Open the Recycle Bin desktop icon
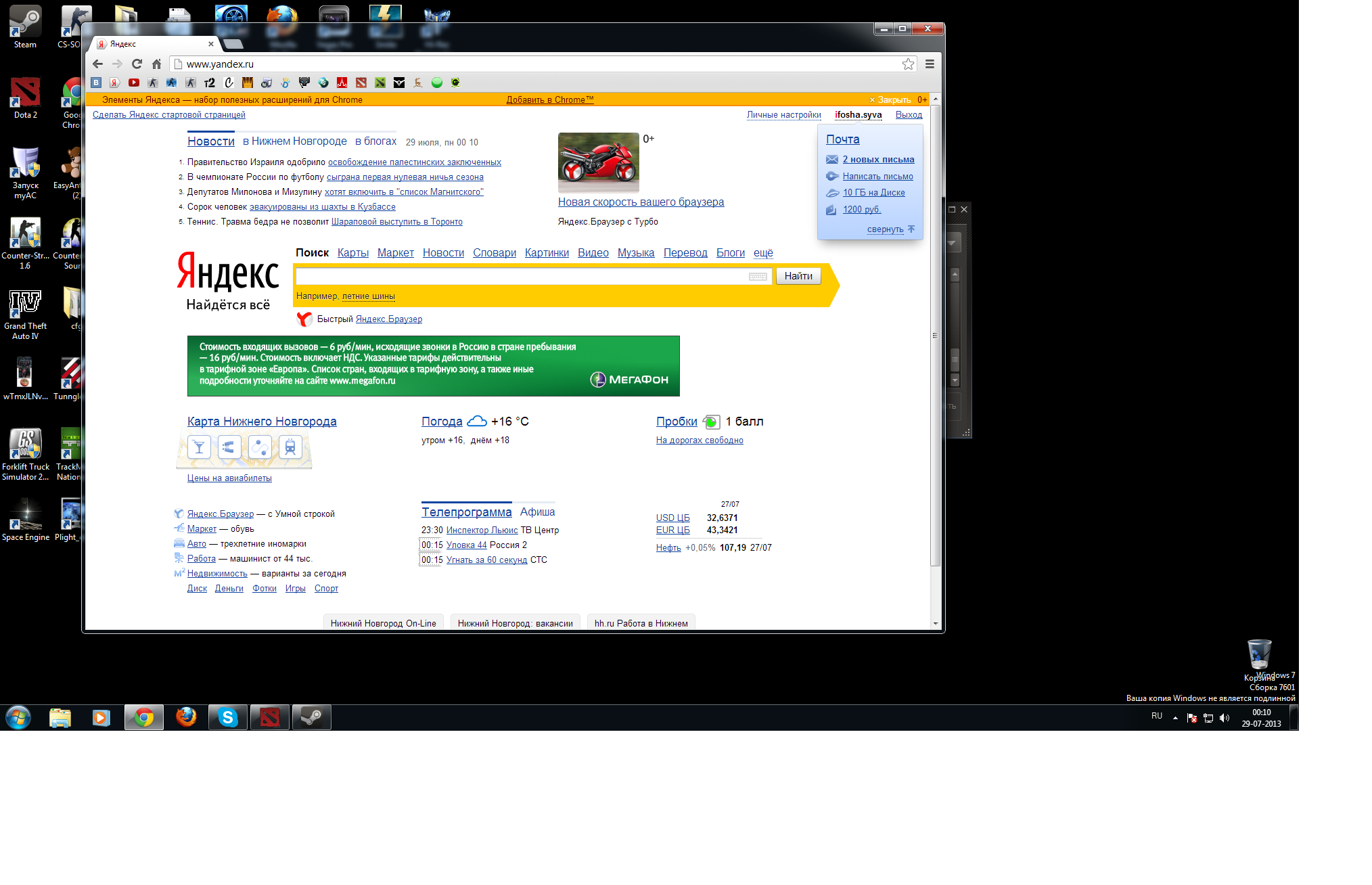1372x885 pixels. click(1259, 660)
